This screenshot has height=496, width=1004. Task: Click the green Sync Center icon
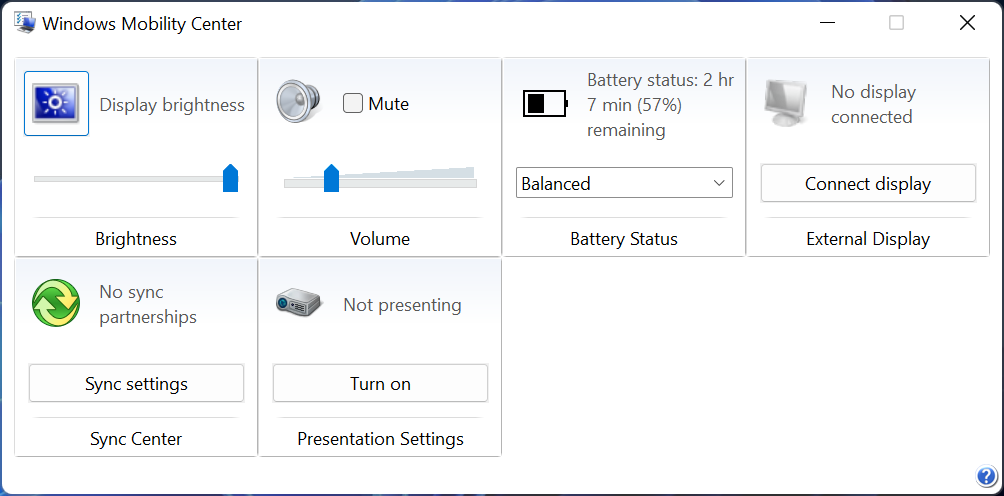click(x=56, y=304)
